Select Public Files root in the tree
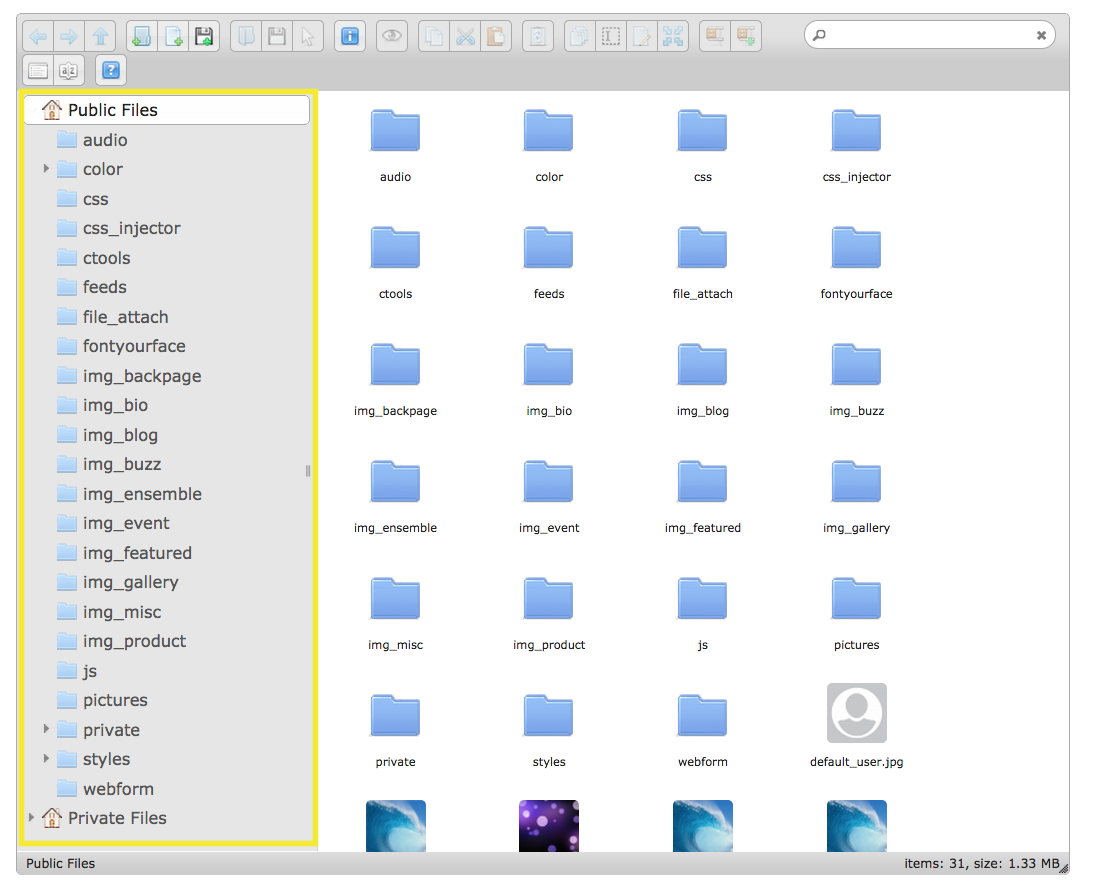This screenshot has width=1094, height=894. [x=167, y=110]
